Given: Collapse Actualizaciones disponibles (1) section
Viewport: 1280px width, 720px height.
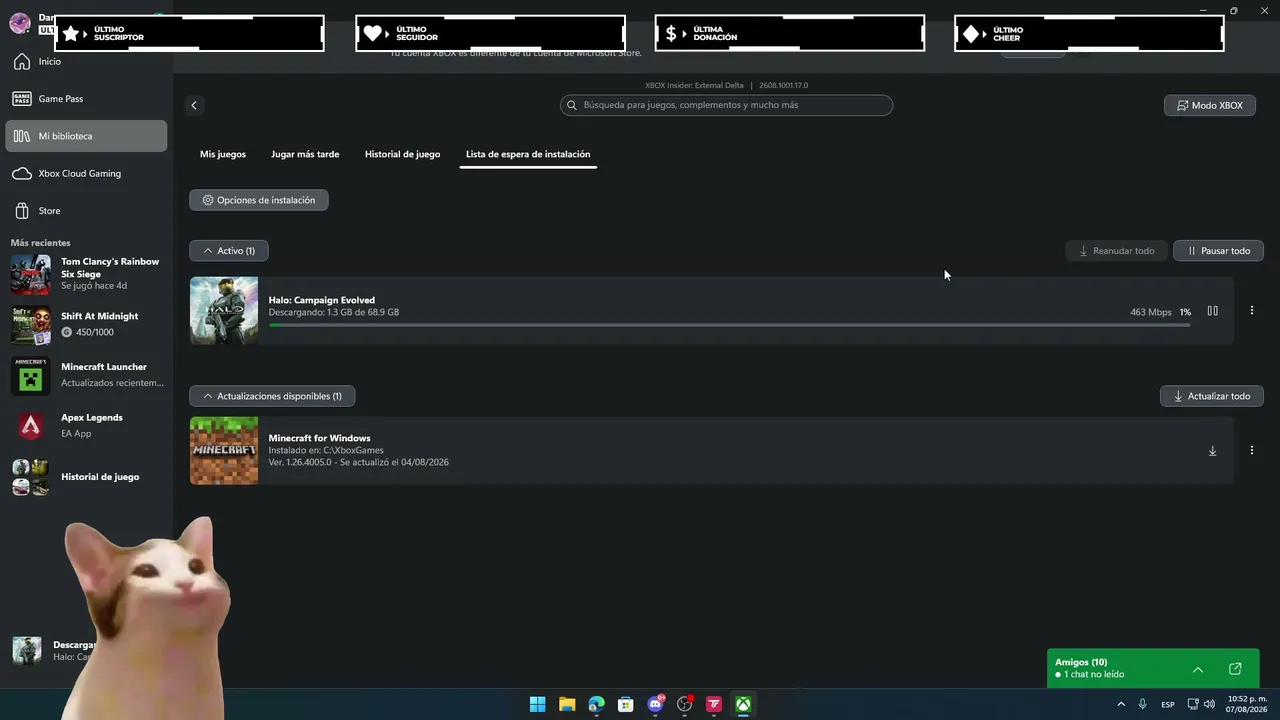Looking at the screenshot, I should click(x=272, y=397).
